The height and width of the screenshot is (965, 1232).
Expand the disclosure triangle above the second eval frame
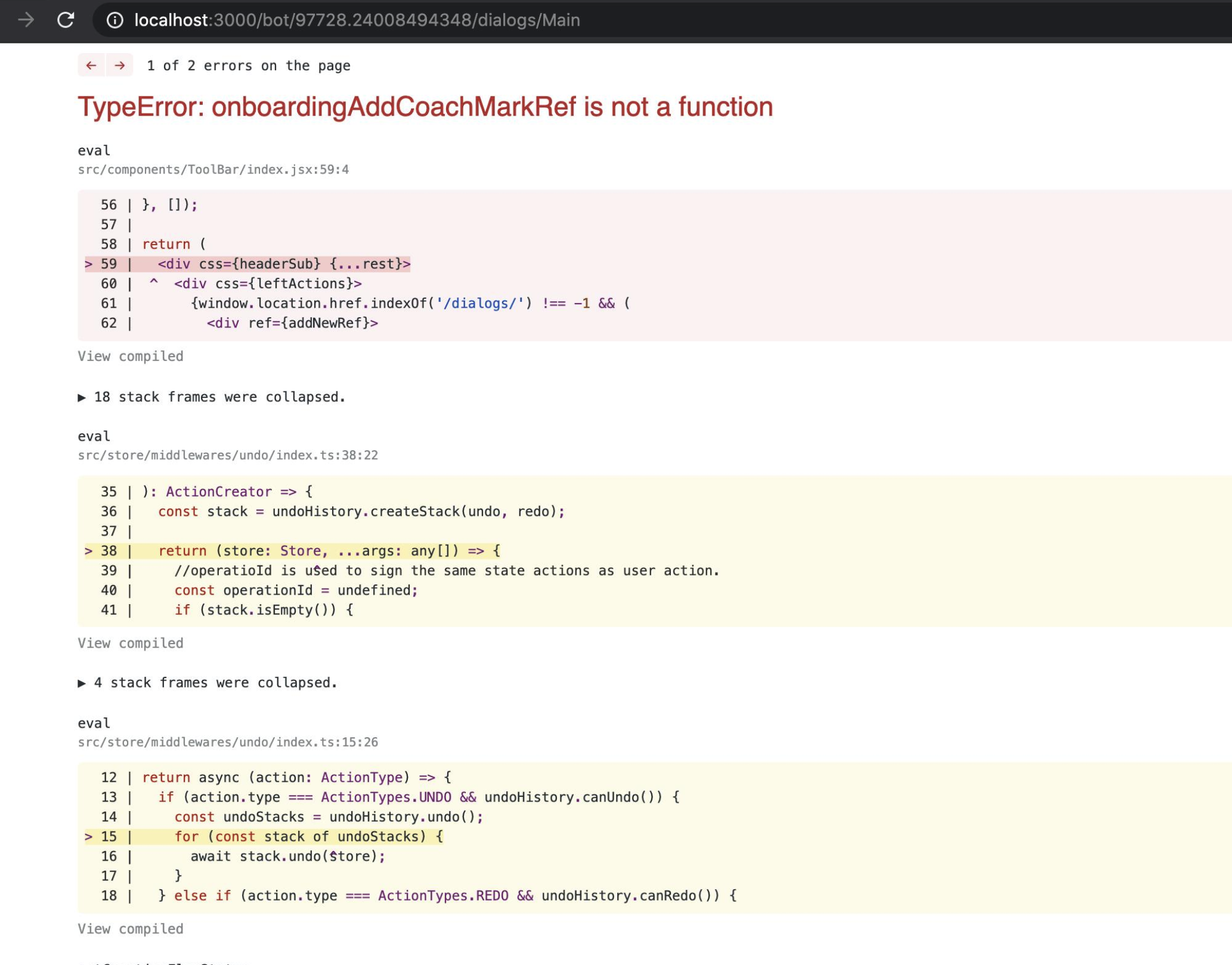coord(83,397)
